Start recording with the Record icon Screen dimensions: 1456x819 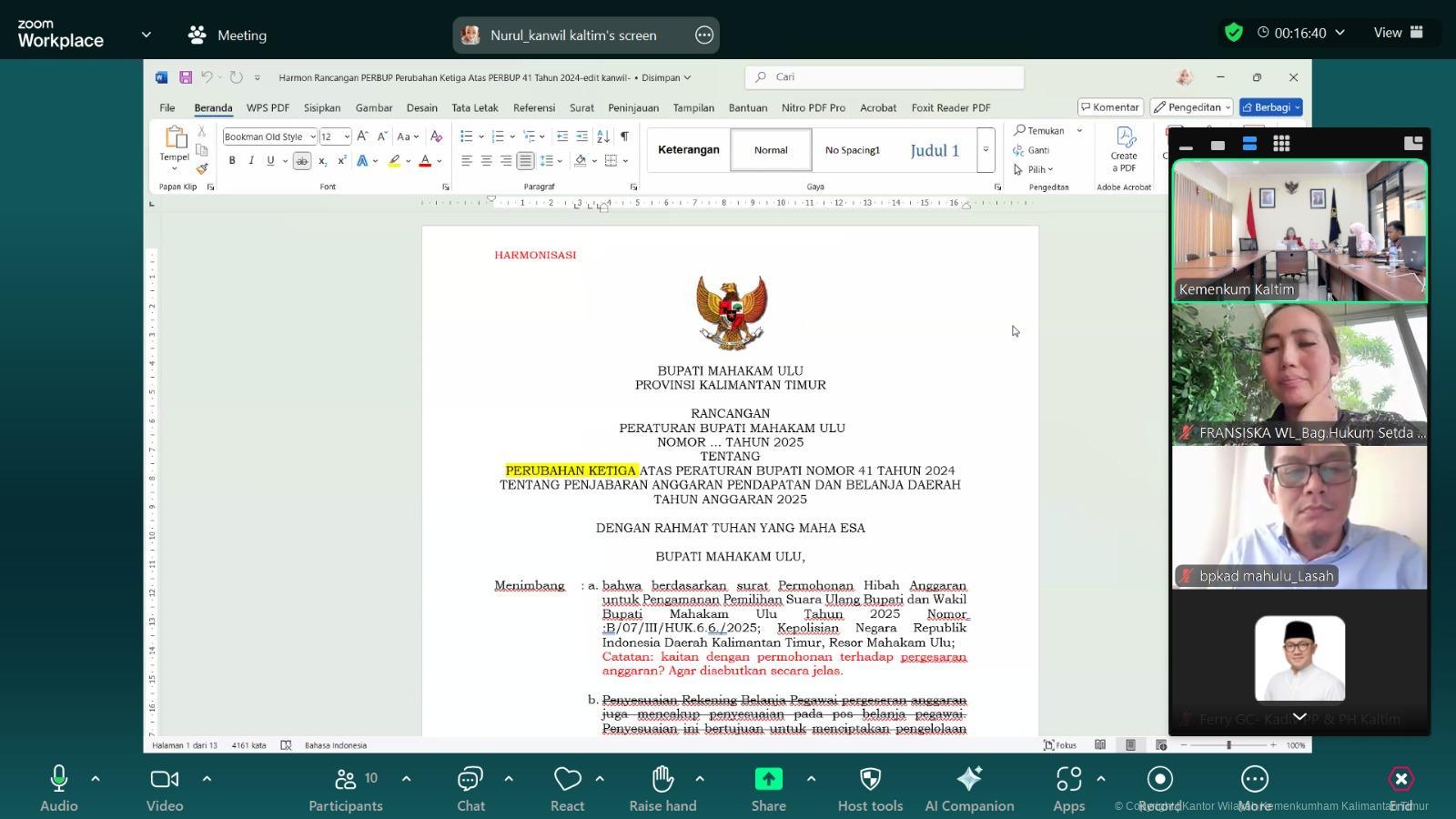pyautogui.click(x=1159, y=780)
